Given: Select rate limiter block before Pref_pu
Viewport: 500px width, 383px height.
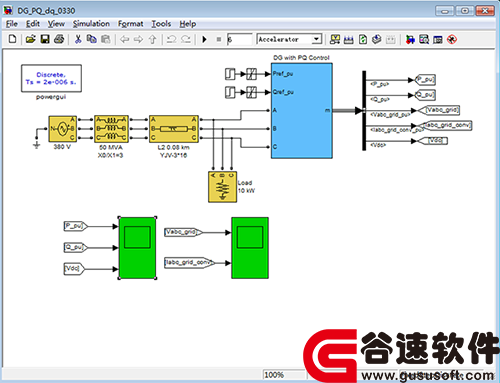Looking at the screenshot, I should pos(251,74).
